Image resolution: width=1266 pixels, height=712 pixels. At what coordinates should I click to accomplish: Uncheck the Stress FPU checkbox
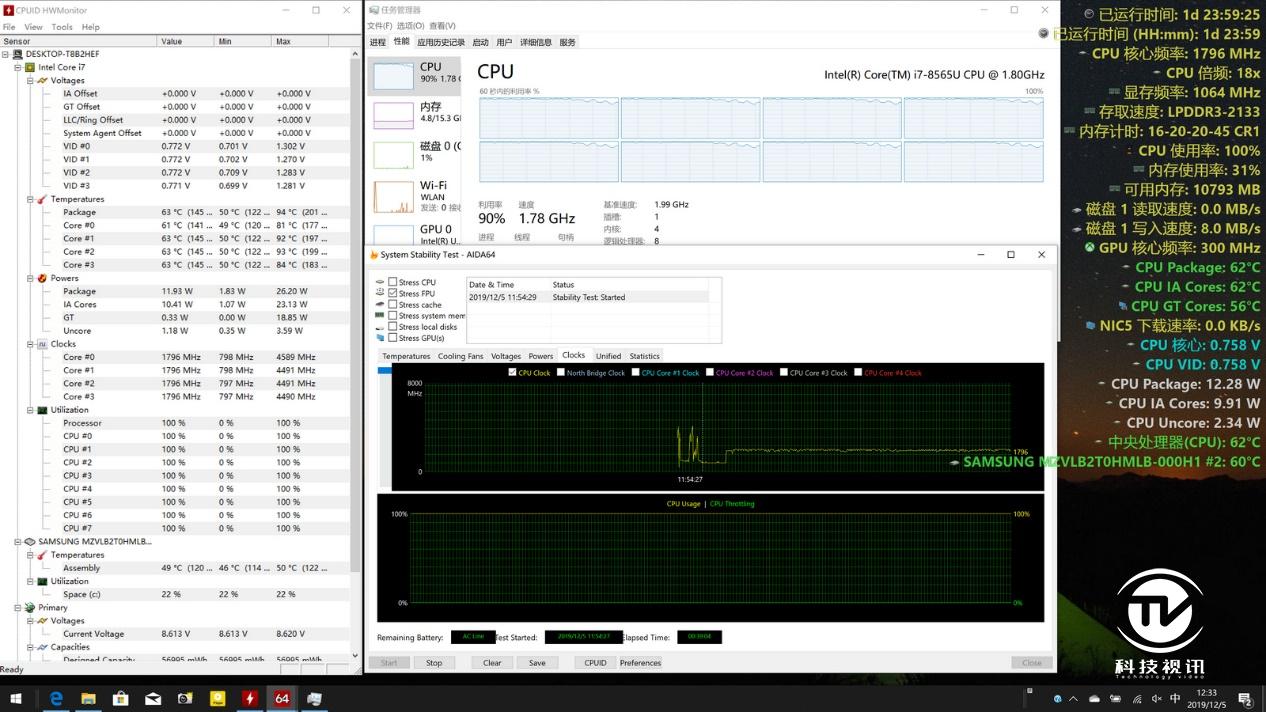pos(393,294)
